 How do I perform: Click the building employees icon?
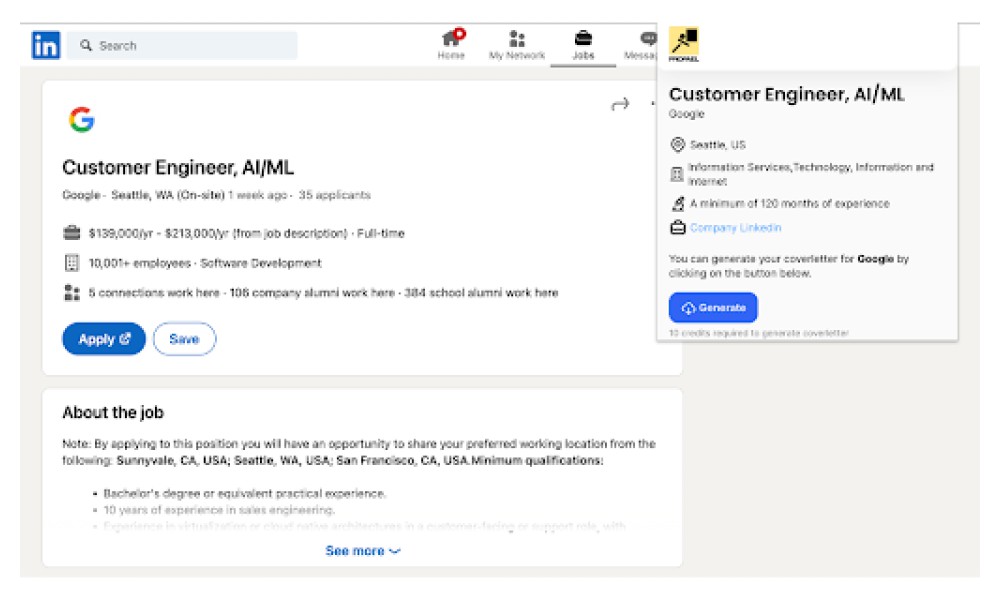[x=72, y=263]
